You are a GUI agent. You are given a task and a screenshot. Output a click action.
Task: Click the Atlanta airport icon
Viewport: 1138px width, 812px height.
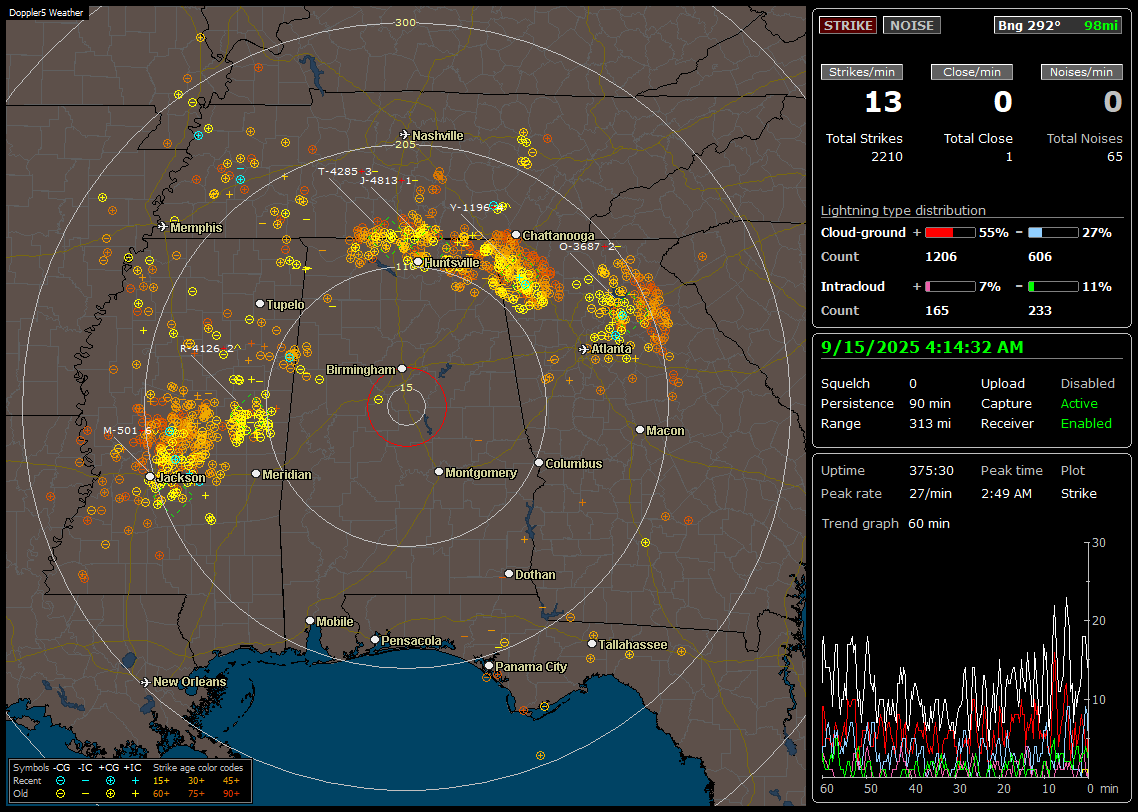point(584,349)
